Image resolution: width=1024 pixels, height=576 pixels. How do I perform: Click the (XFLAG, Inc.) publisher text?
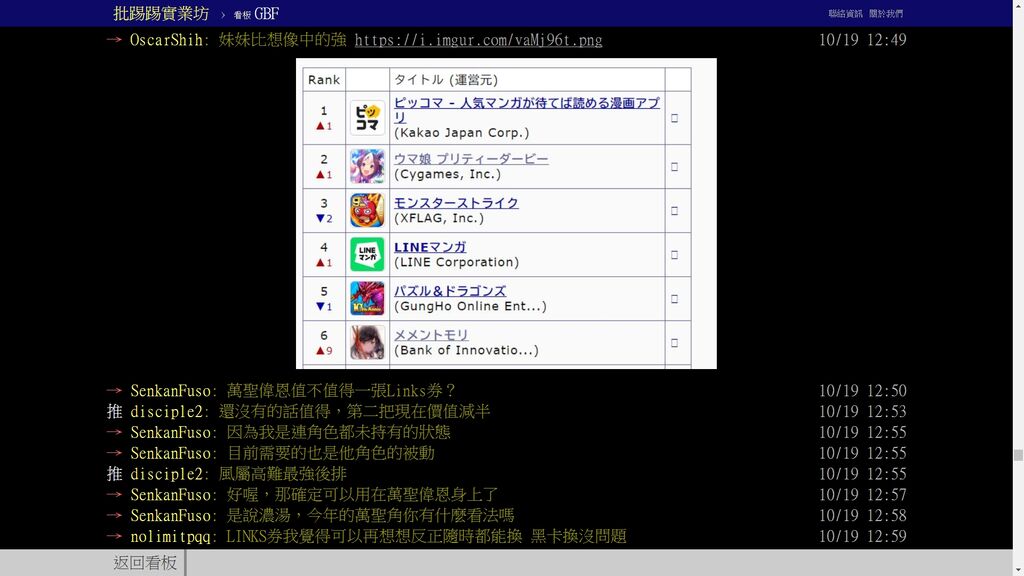tap(439, 218)
